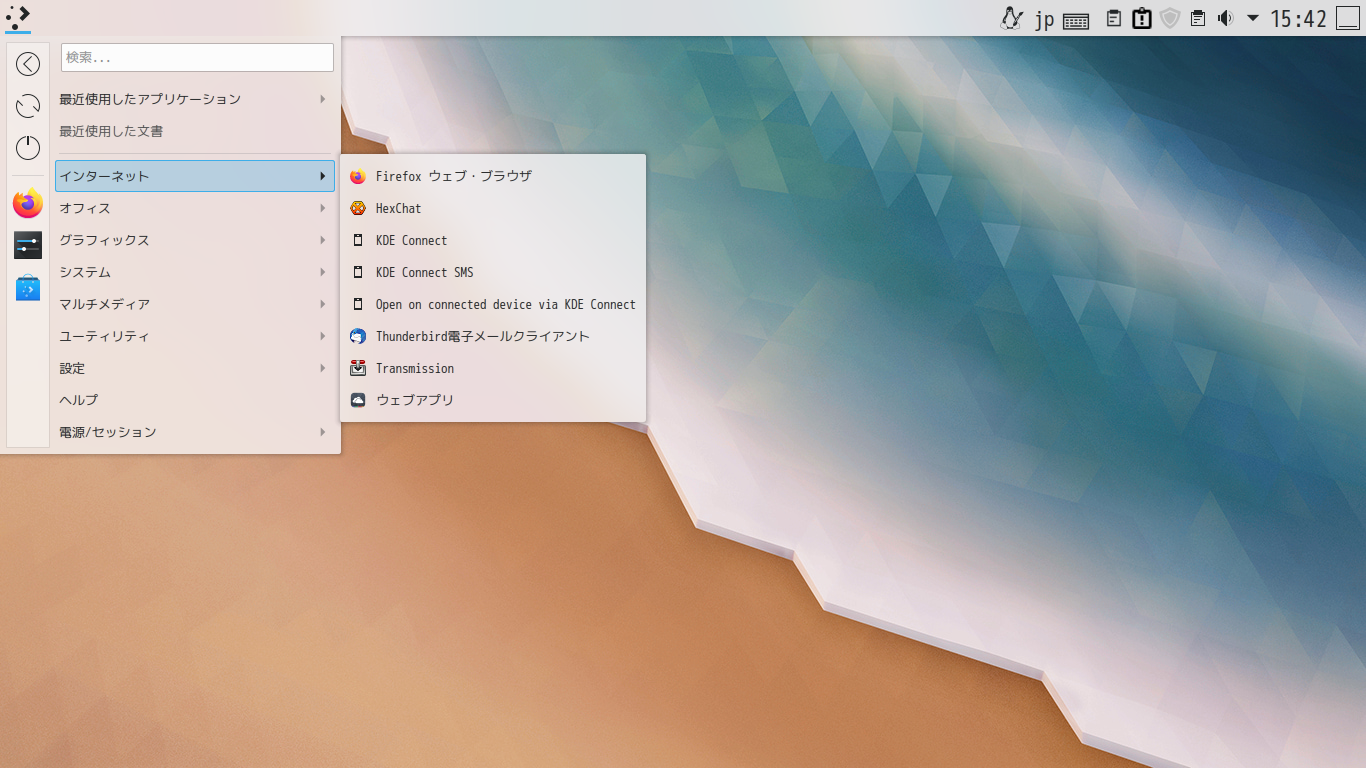Launch HexChat from the submenu

[x=493, y=208]
